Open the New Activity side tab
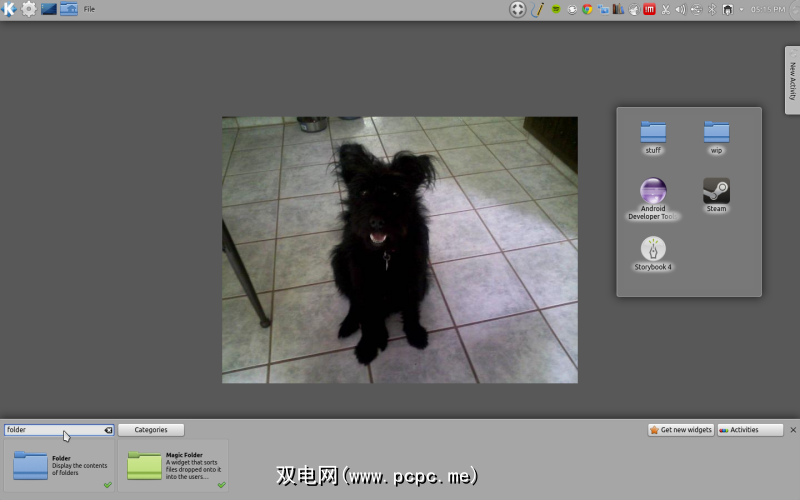800x500 pixels. [792, 80]
